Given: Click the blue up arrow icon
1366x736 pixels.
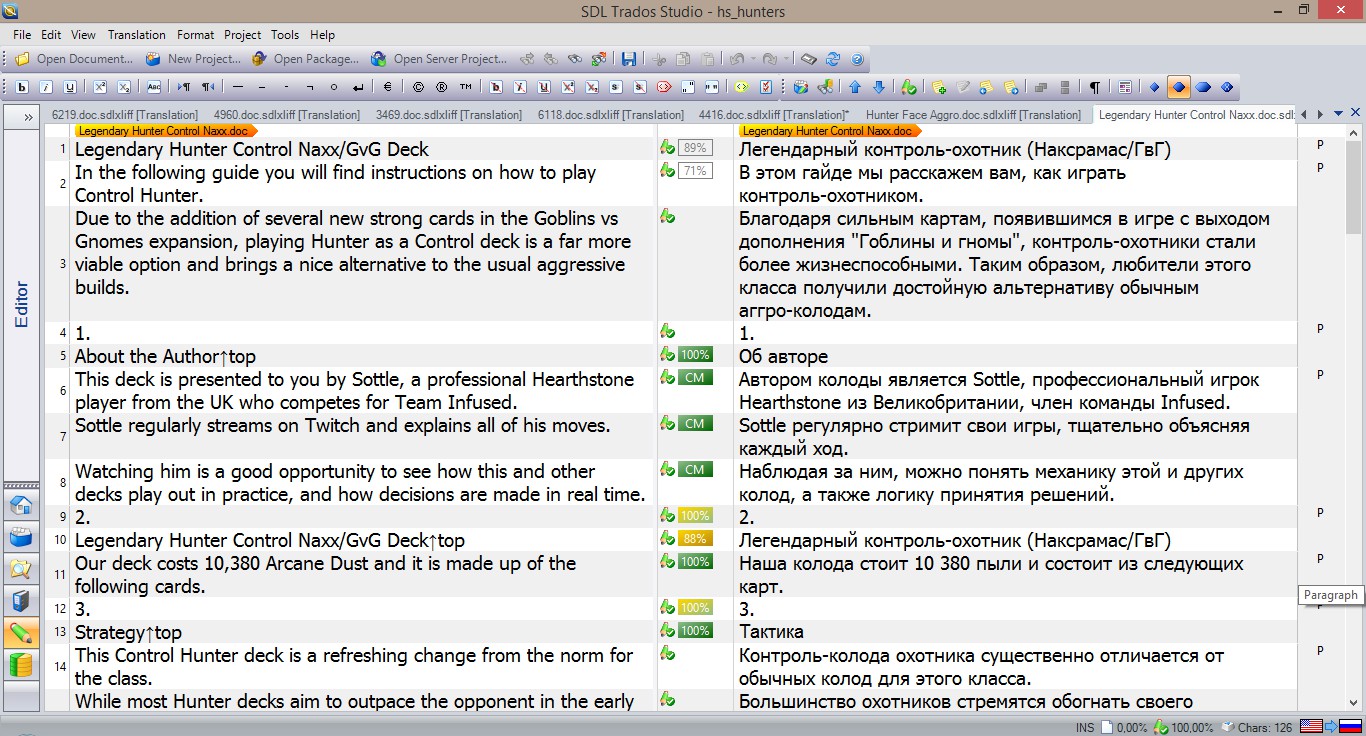Looking at the screenshot, I should point(855,87).
